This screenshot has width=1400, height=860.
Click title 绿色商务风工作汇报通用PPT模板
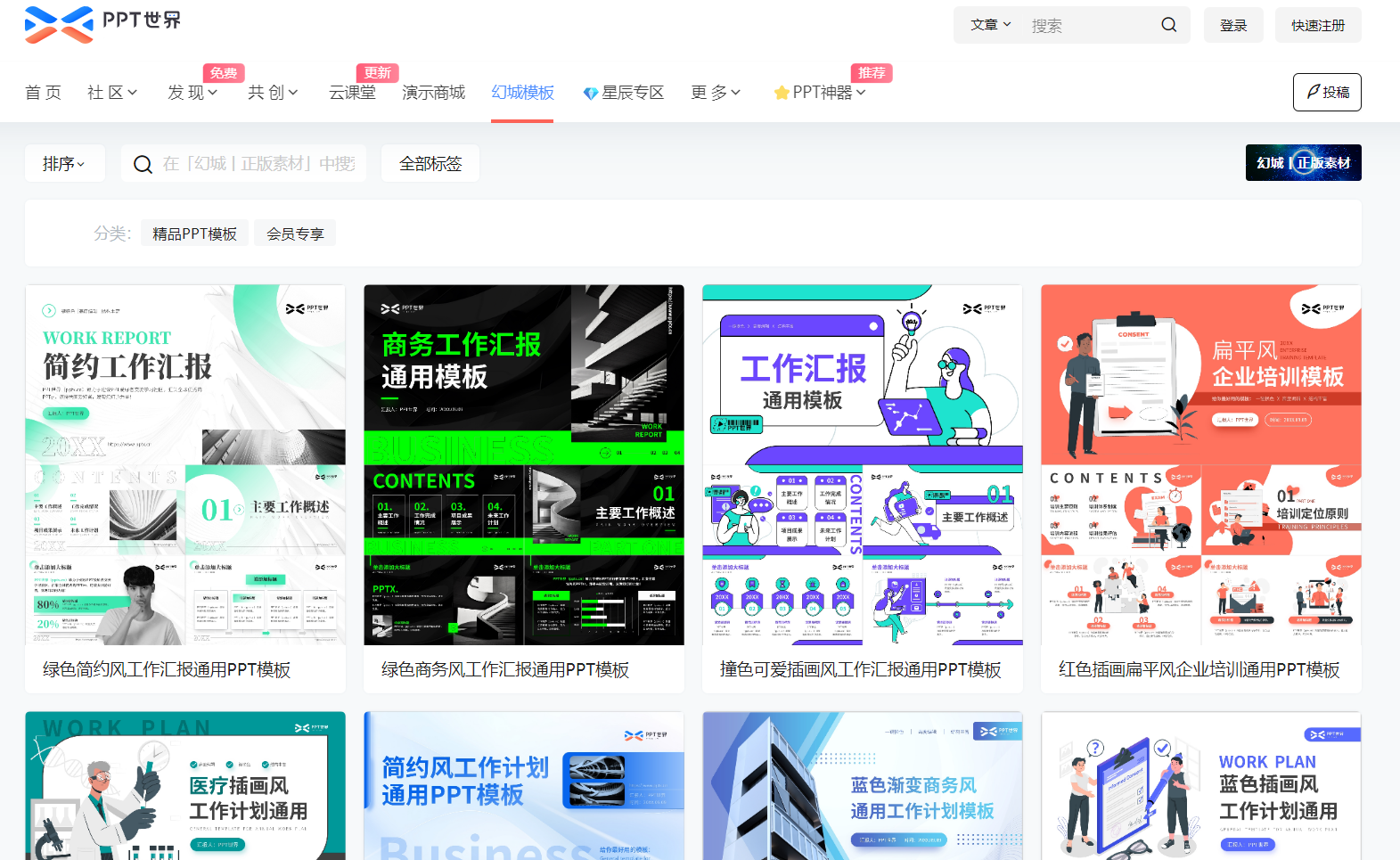[505, 669]
